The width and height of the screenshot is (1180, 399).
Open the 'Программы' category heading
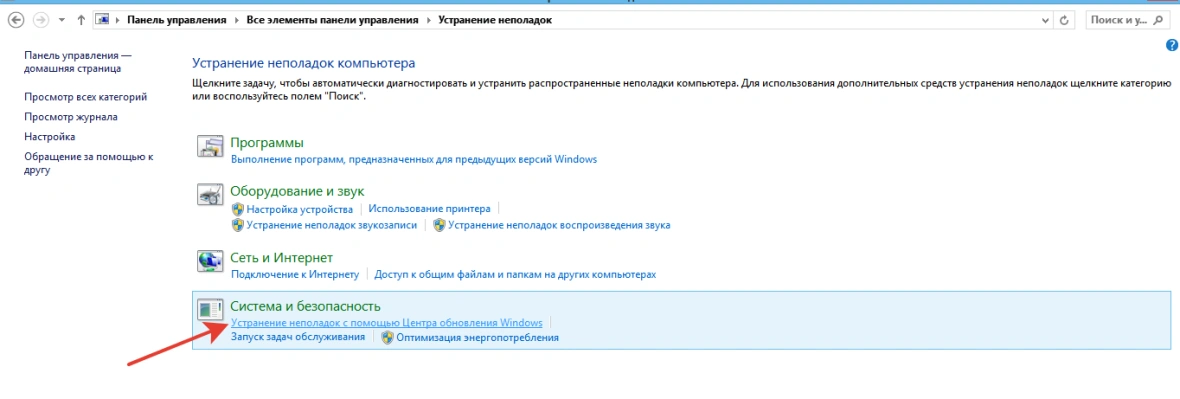coord(267,142)
